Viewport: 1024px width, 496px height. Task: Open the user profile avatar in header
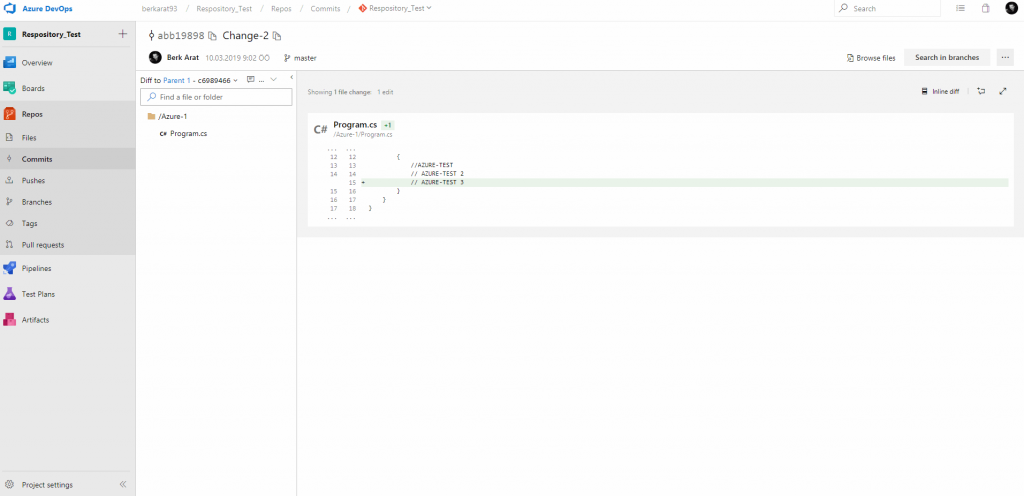click(1012, 8)
